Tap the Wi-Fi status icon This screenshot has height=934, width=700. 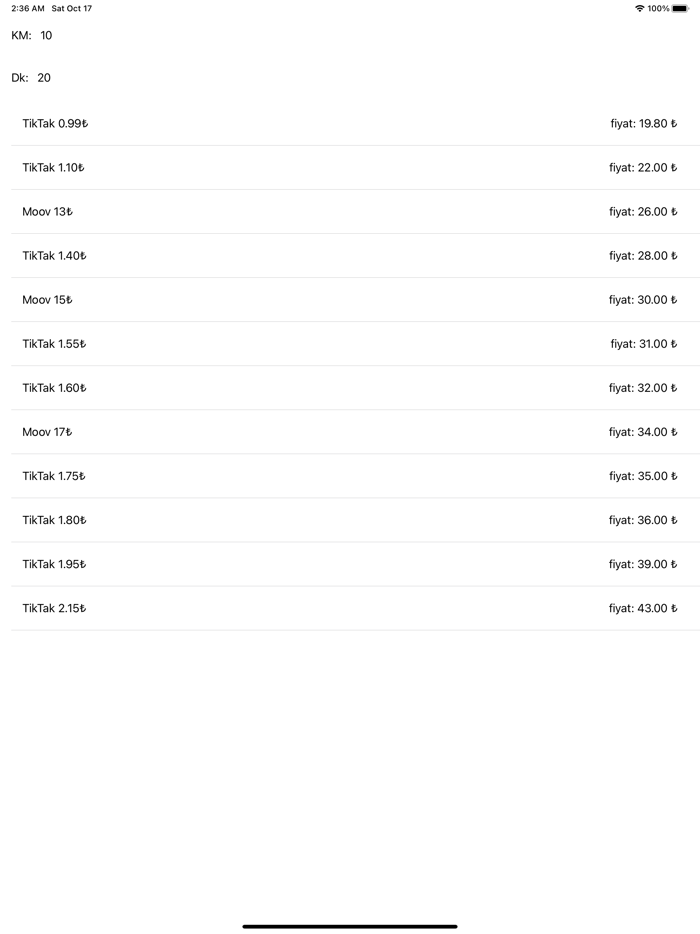[639, 8]
